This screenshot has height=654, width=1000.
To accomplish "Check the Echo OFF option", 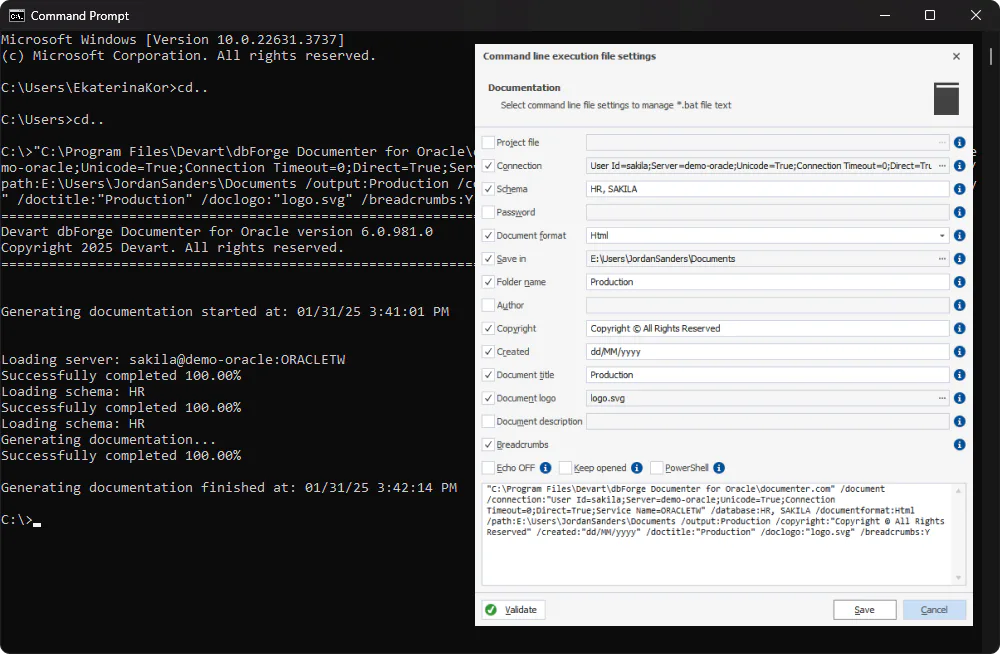I will pyautogui.click(x=489, y=468).
